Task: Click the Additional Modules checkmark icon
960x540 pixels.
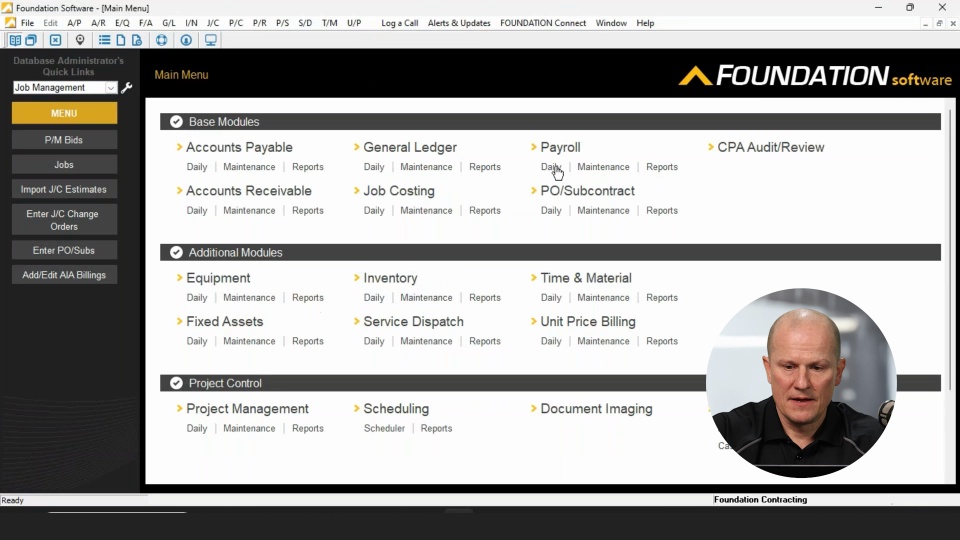Action: pyautogui.click(x=176, y=252)
